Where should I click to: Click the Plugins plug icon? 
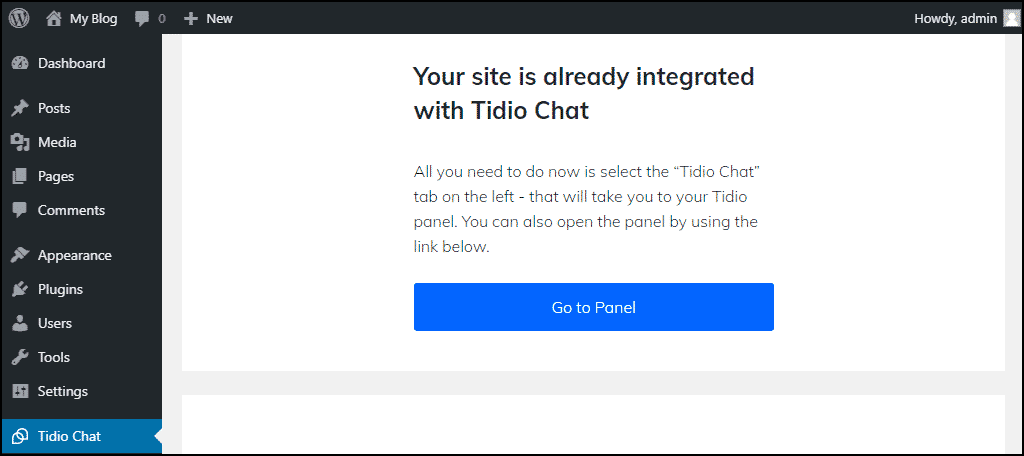point(20,289)
